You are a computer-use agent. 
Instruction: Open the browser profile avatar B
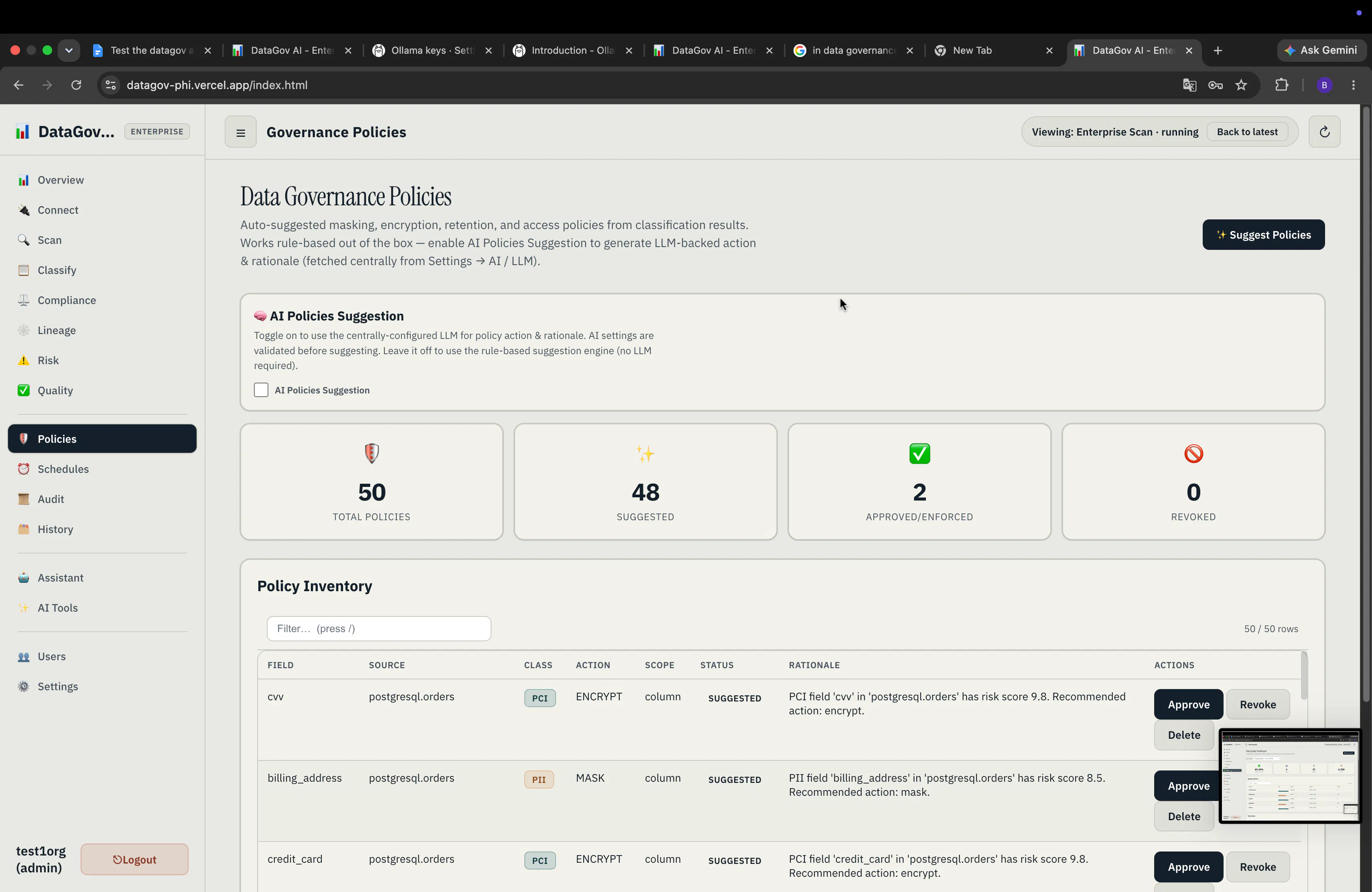pyautogui.click(x=1324, y=85)
